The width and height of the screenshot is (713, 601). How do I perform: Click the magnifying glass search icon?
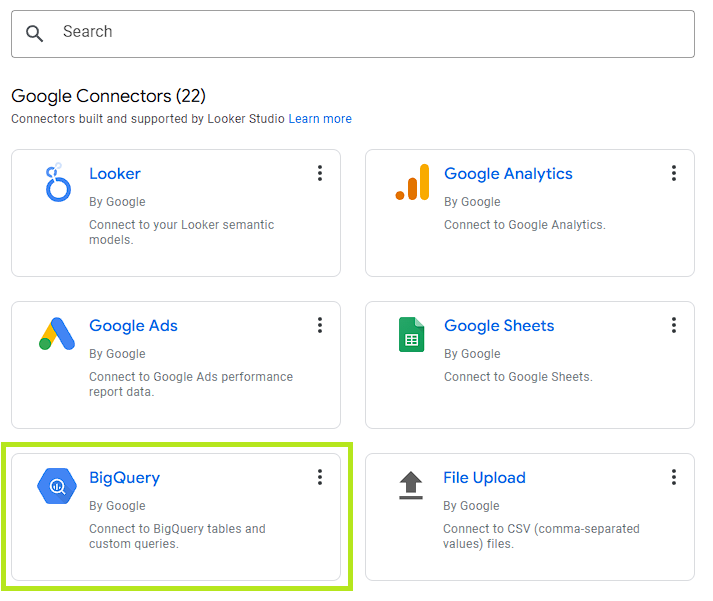pyautogui.click(x=34, y=34)
